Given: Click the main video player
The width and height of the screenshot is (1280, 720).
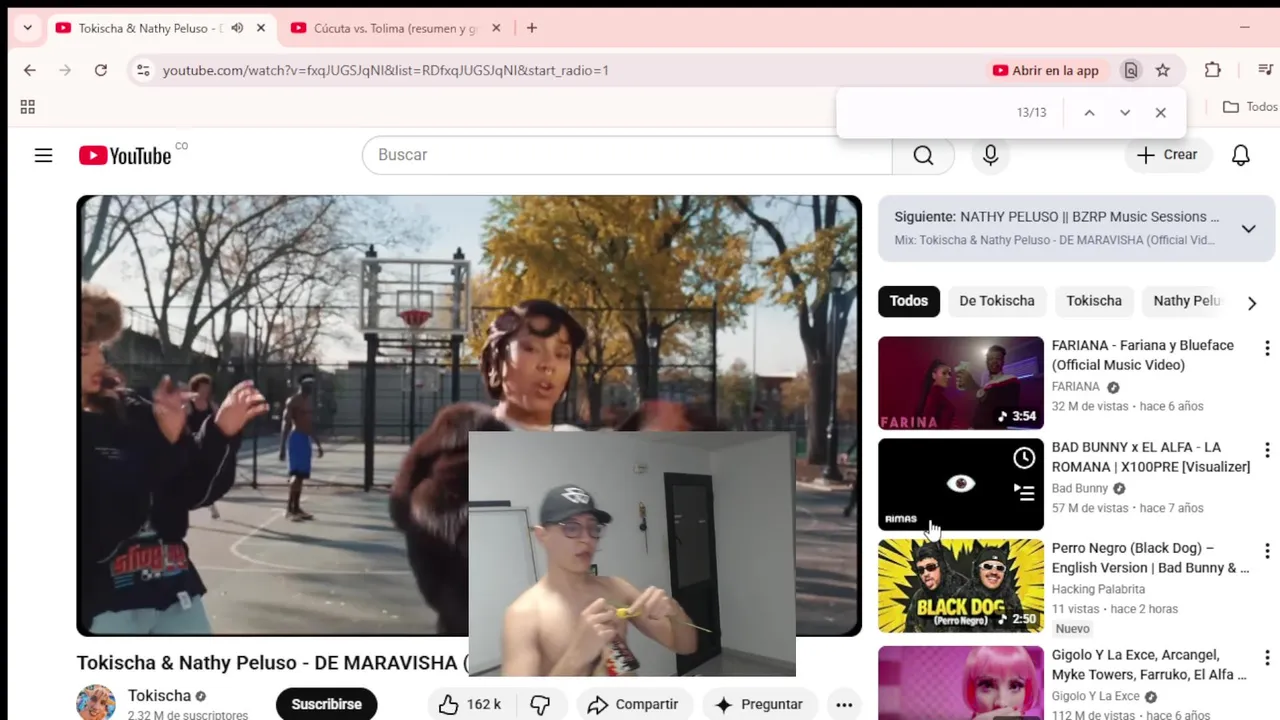Looking at the screenshot, I should 469,415.
